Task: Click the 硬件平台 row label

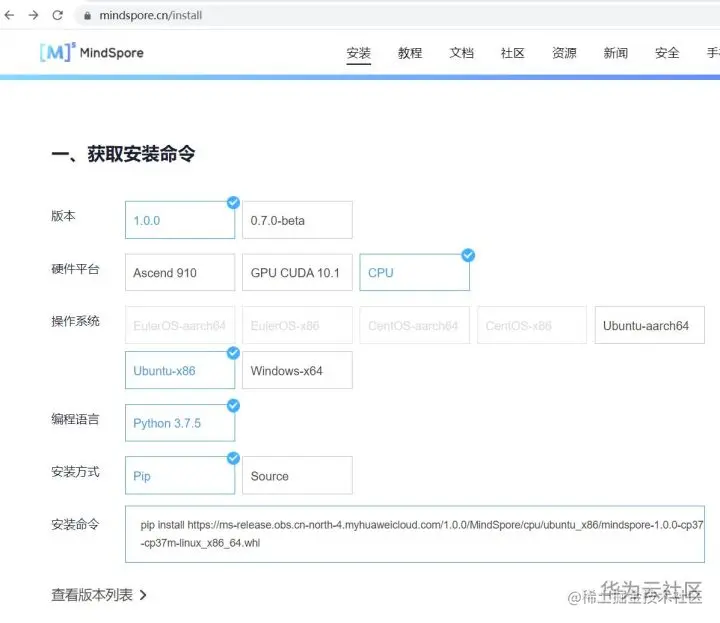Action: [75, 269]
